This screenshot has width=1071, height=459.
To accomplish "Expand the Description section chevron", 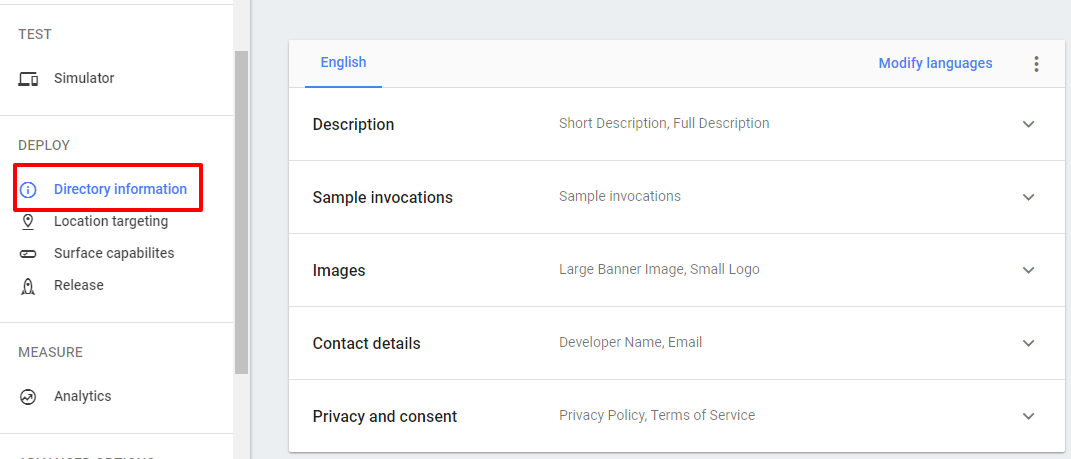I will point(1028,125).
